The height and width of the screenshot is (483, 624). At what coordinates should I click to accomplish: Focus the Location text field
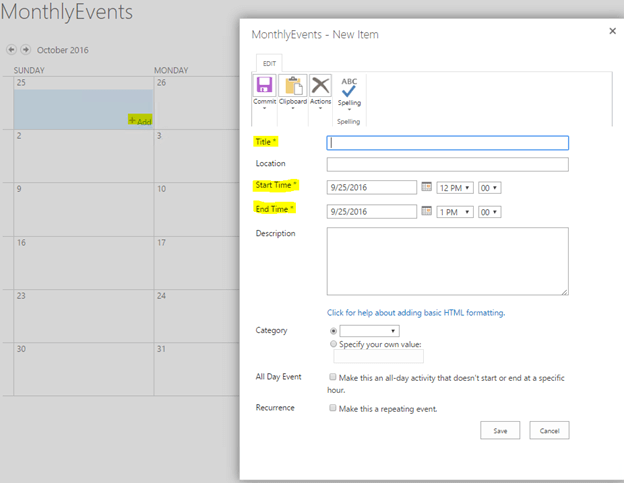tap(448, 165)
